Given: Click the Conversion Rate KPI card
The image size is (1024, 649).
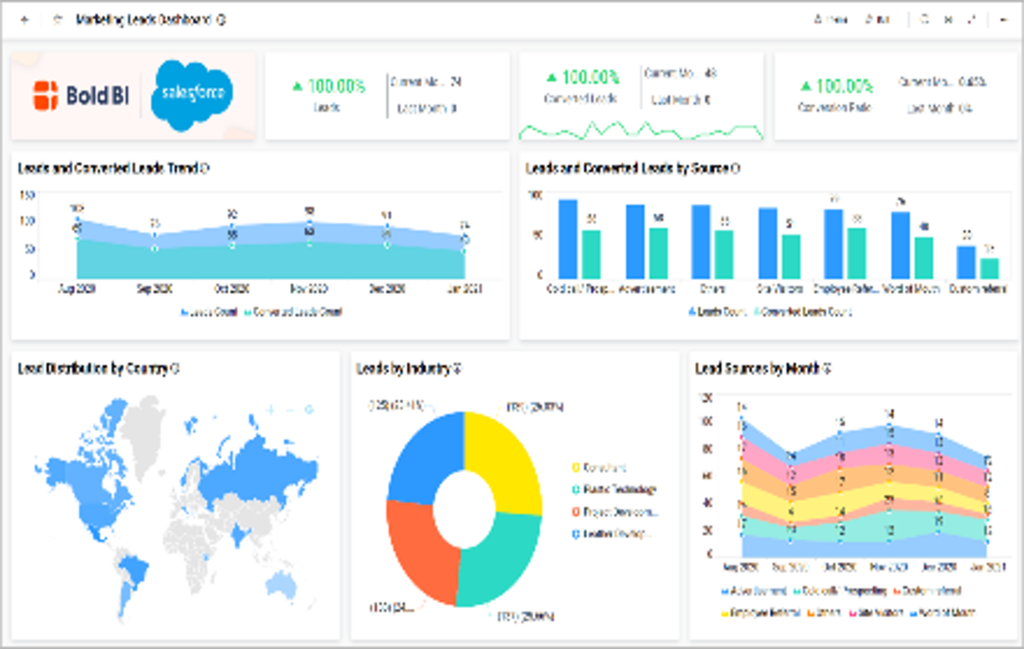Looking at the screenshot, I should coord(895,96).
